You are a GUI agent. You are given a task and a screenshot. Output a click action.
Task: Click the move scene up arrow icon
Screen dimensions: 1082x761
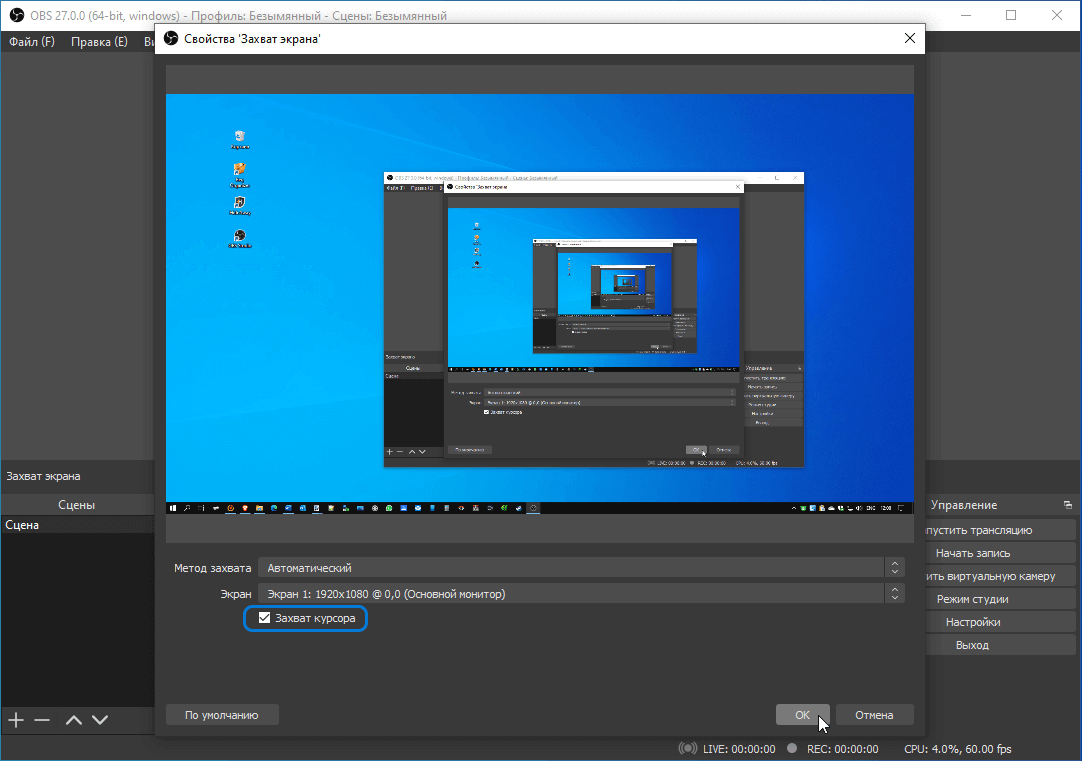click(x=72, y=719)
